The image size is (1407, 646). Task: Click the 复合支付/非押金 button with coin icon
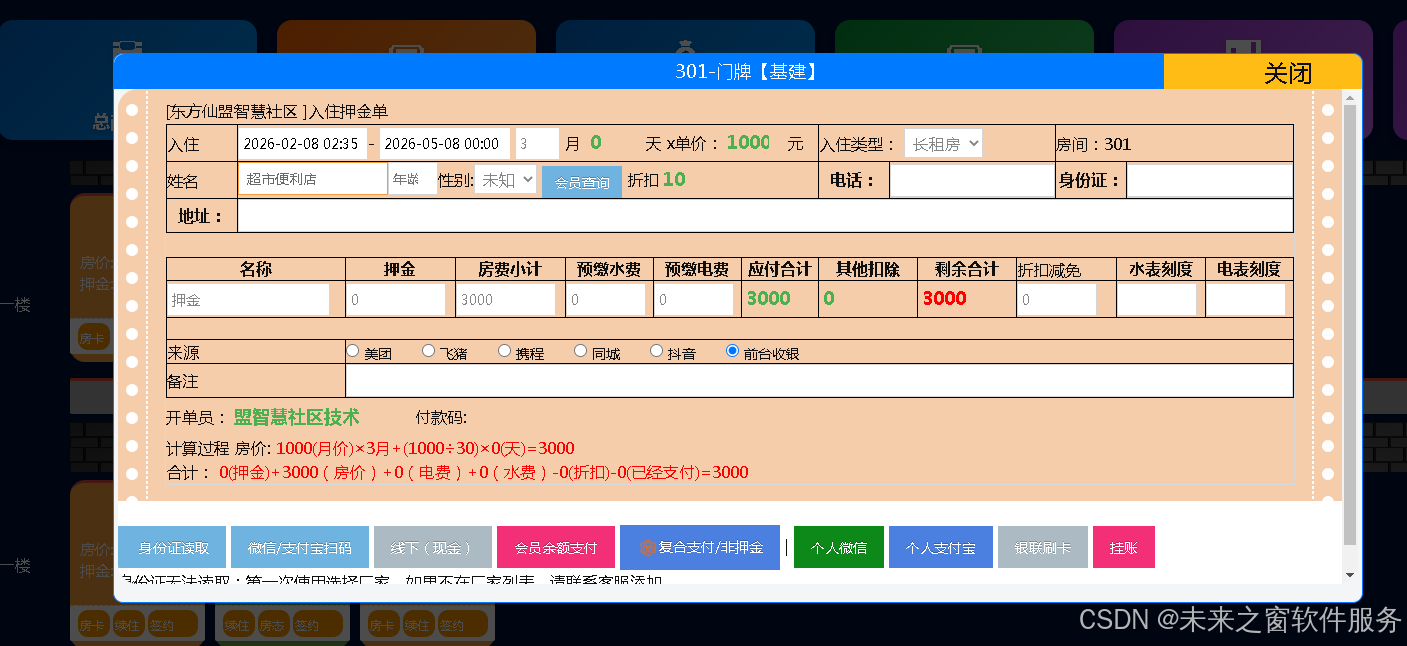[699, 547]
